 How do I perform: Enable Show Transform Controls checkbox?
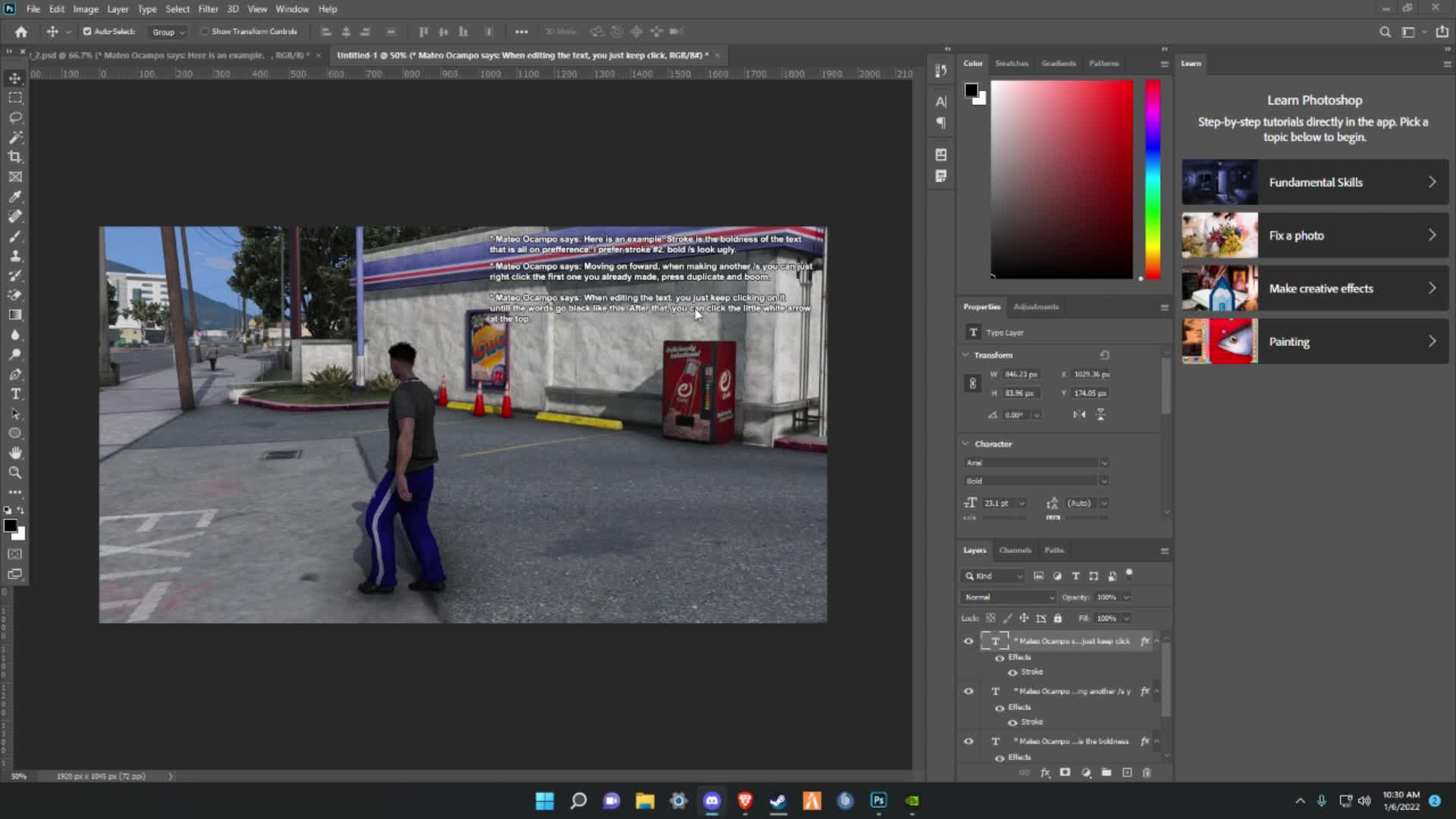pyautogui.click(x=204, y=31)
